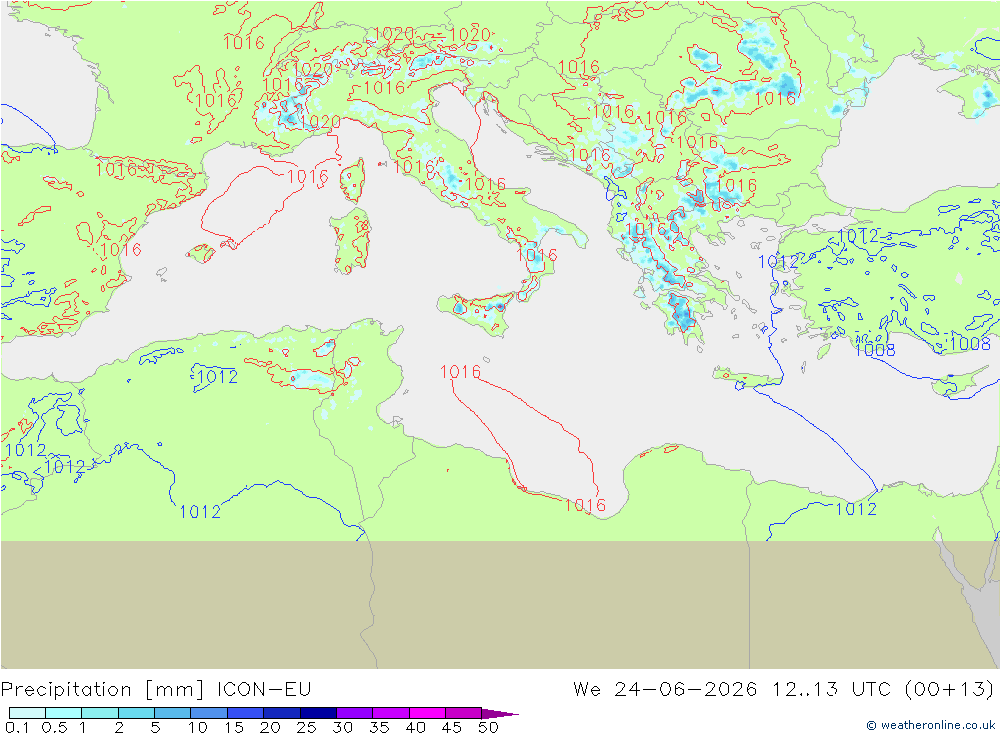Click the 'Precipitation [mm] ICON-EU' title

coord(156,690)
